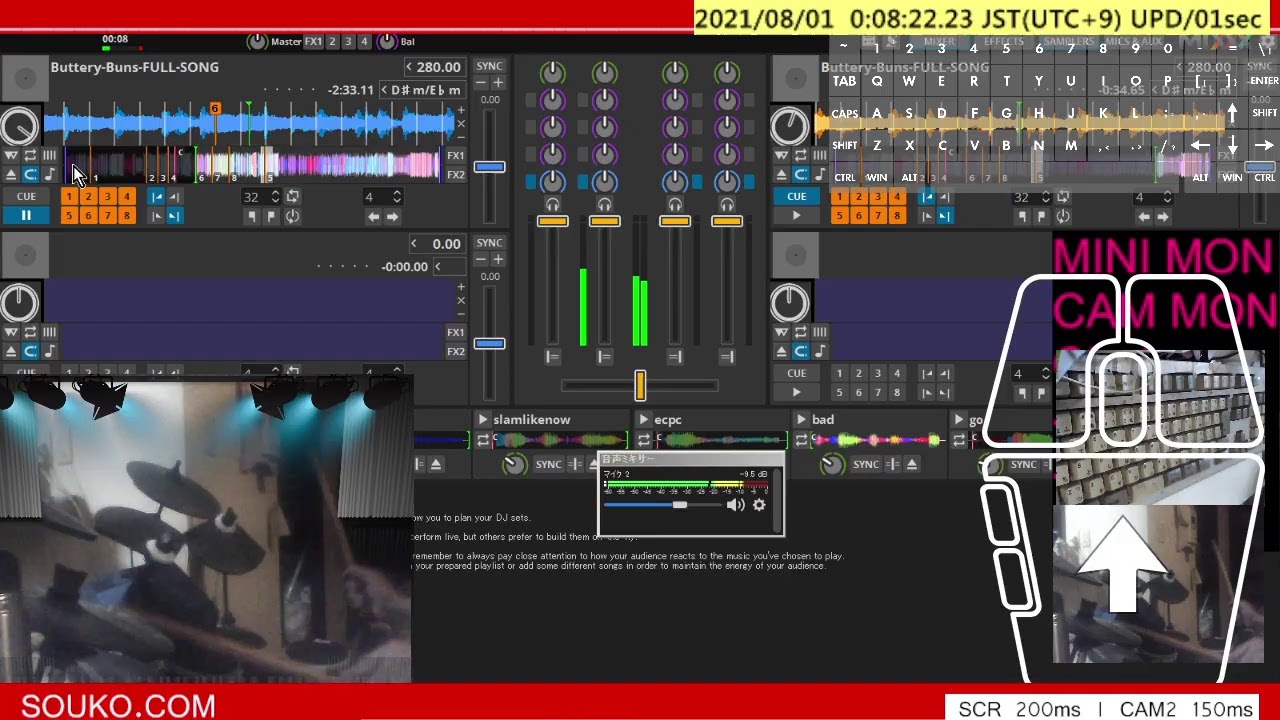1280x720 pixels.
Task: Enable SYNC on the bottom-left deck
Action: click(x=489, y=243)
